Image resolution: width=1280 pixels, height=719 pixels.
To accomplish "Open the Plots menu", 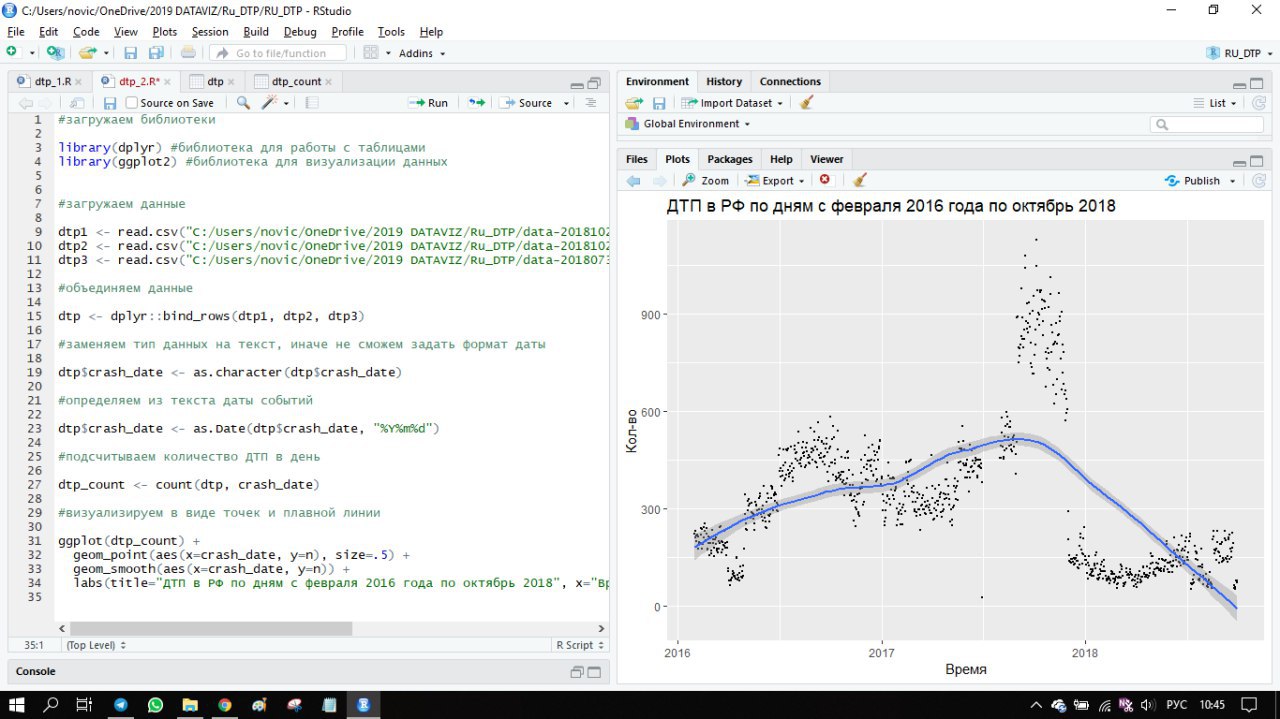I will coord(165,32).
